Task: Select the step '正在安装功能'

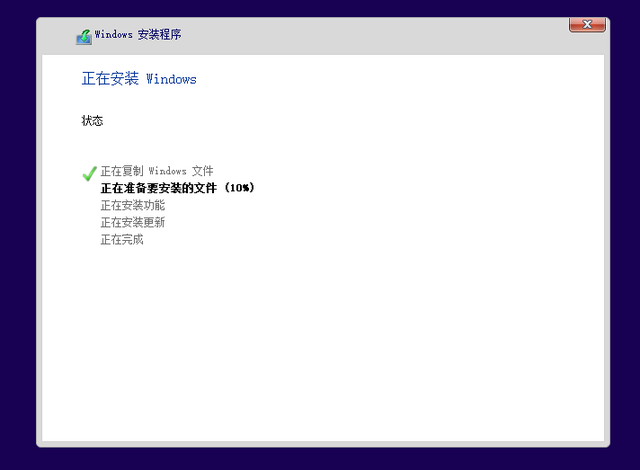Action: [133, 205]
